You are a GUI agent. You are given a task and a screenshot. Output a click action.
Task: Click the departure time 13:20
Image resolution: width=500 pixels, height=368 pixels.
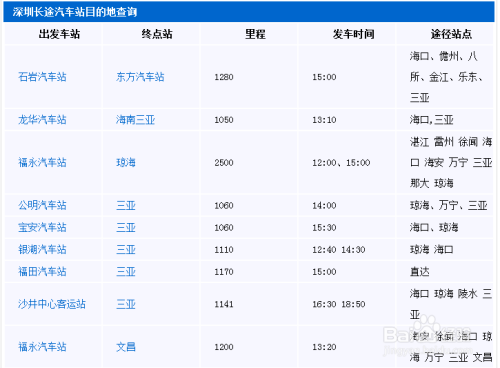tap(324, 347)
